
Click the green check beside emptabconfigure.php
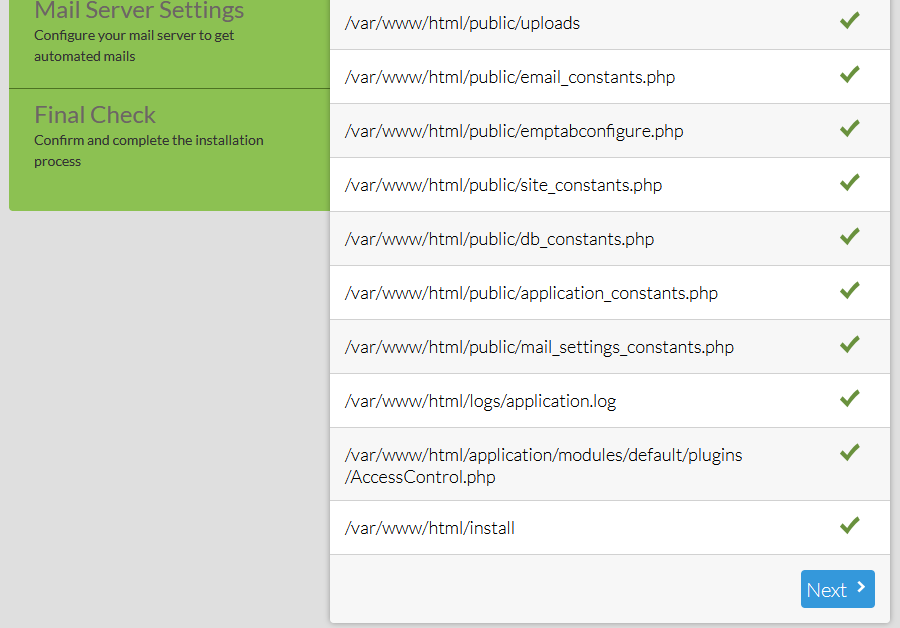point(850,128)
